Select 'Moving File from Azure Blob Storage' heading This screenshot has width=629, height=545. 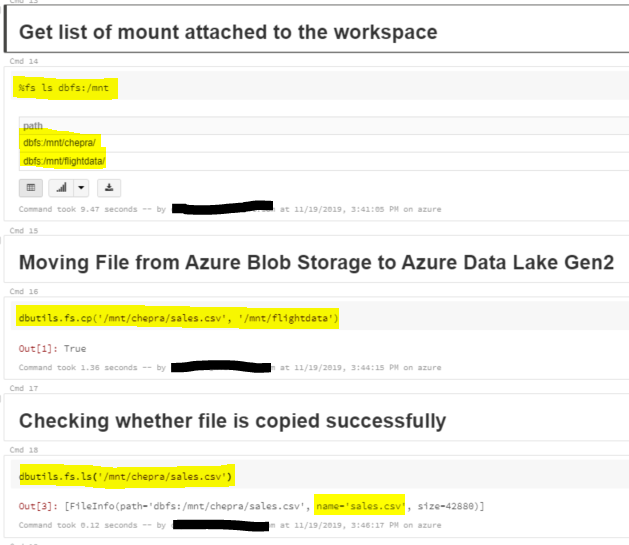tap(316, 263)
